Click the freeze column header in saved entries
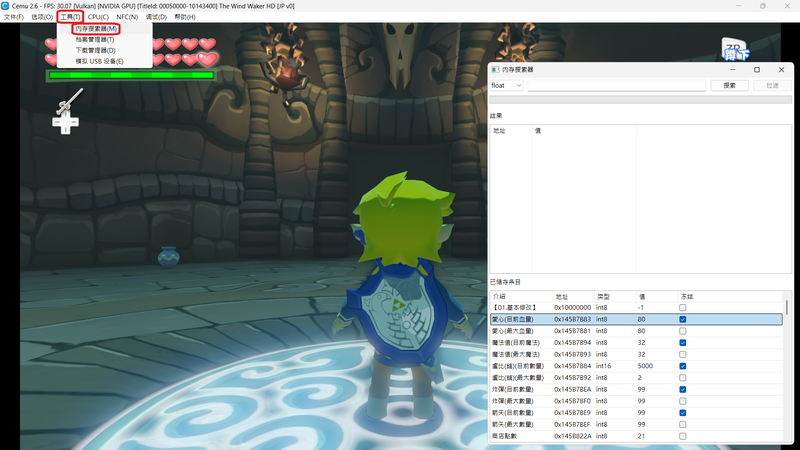This screenshot has height=450, width=800. click(686, 296)
